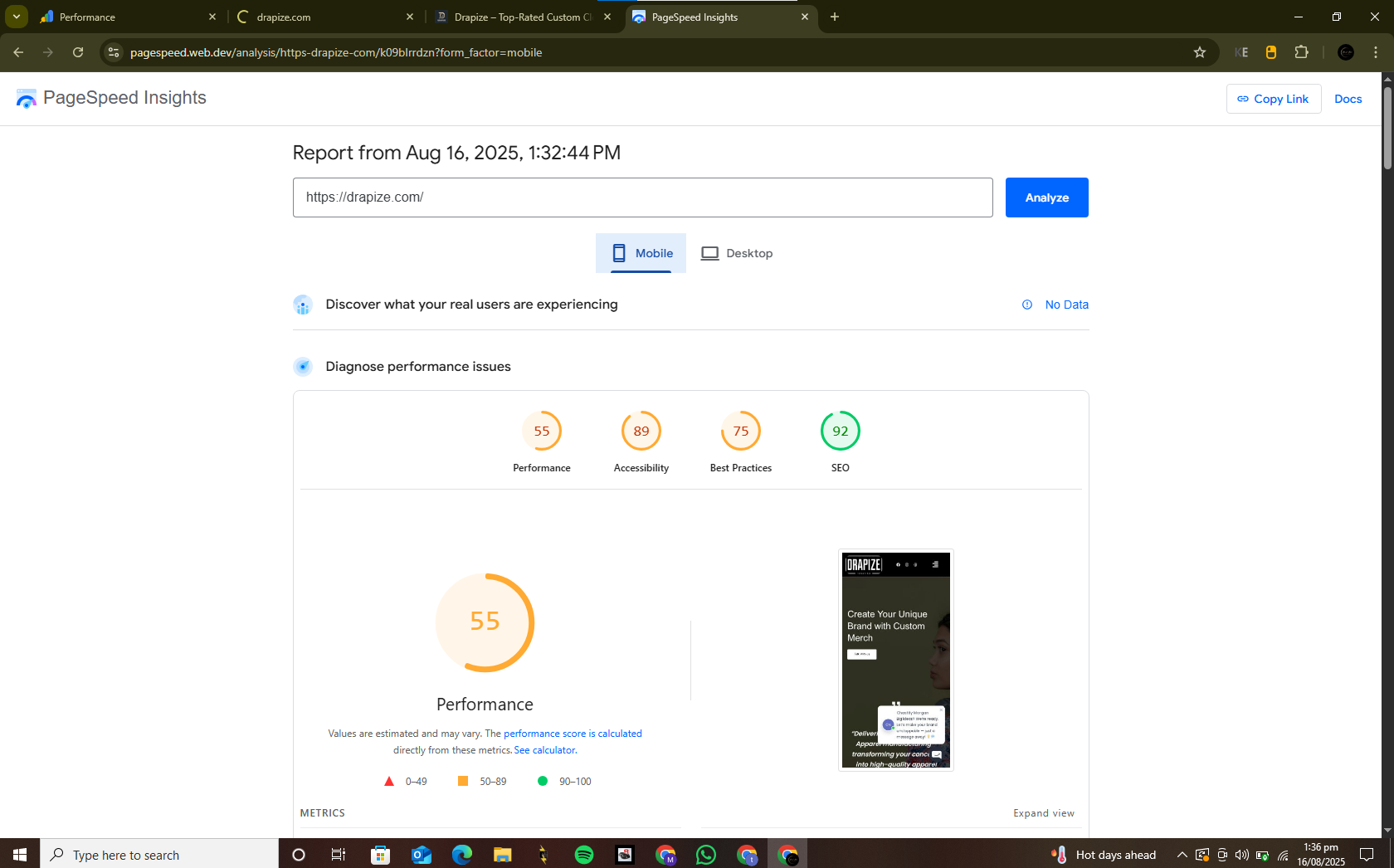The image size is (1394, 868).
Task: Click the SEO score 92 gauge
Action: coord(841,432)
